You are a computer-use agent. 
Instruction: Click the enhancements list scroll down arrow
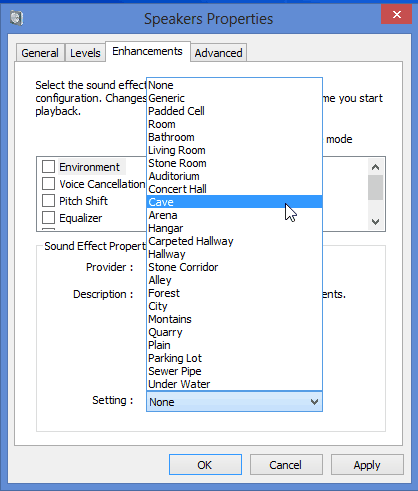click(x=376, y=222)
